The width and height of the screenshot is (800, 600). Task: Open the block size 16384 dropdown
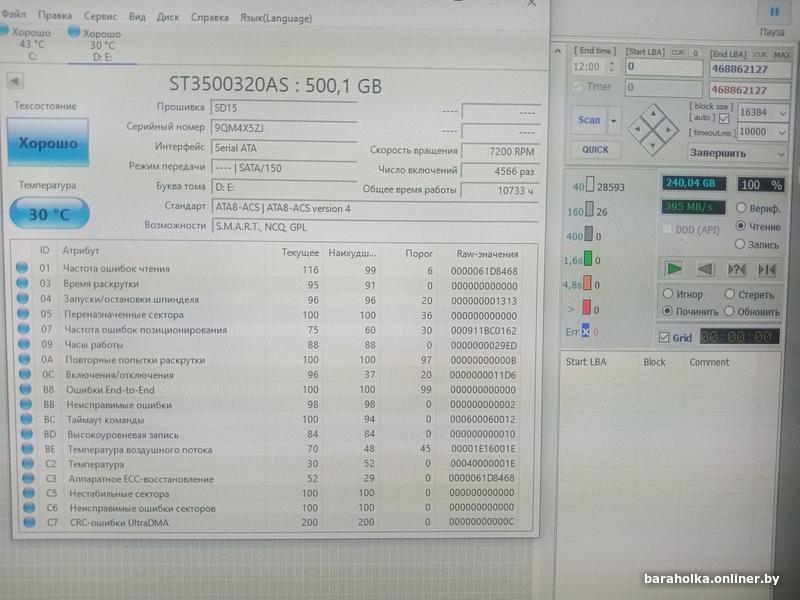click(782, 113)
